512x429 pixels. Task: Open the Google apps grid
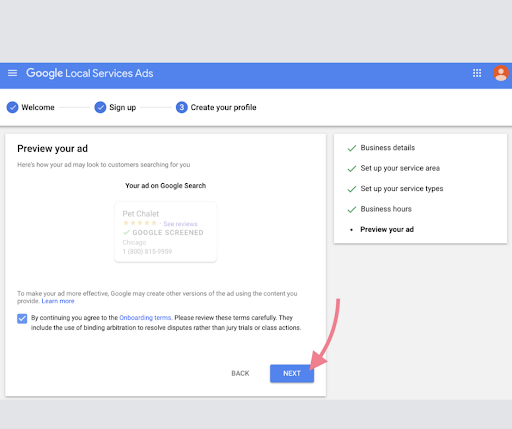tap(477, 73)
